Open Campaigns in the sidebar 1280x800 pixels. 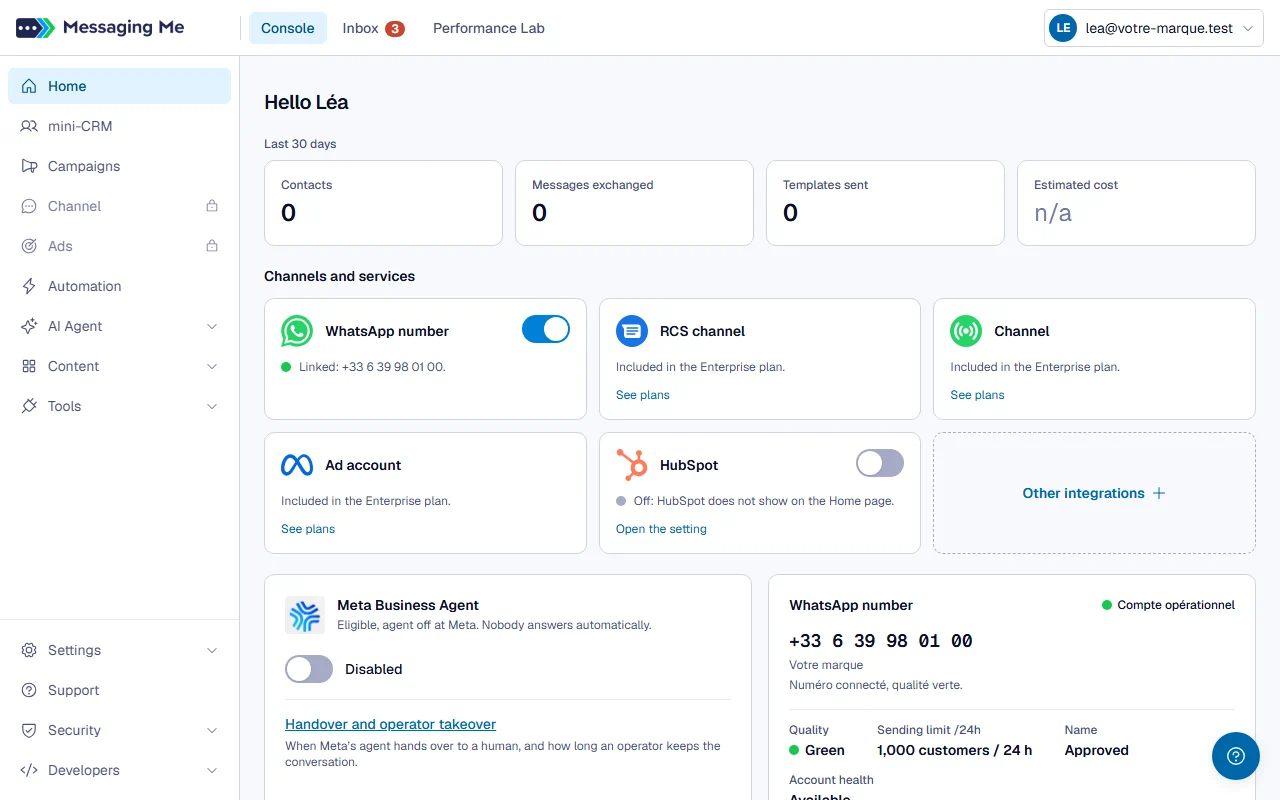tap(120, 166)
